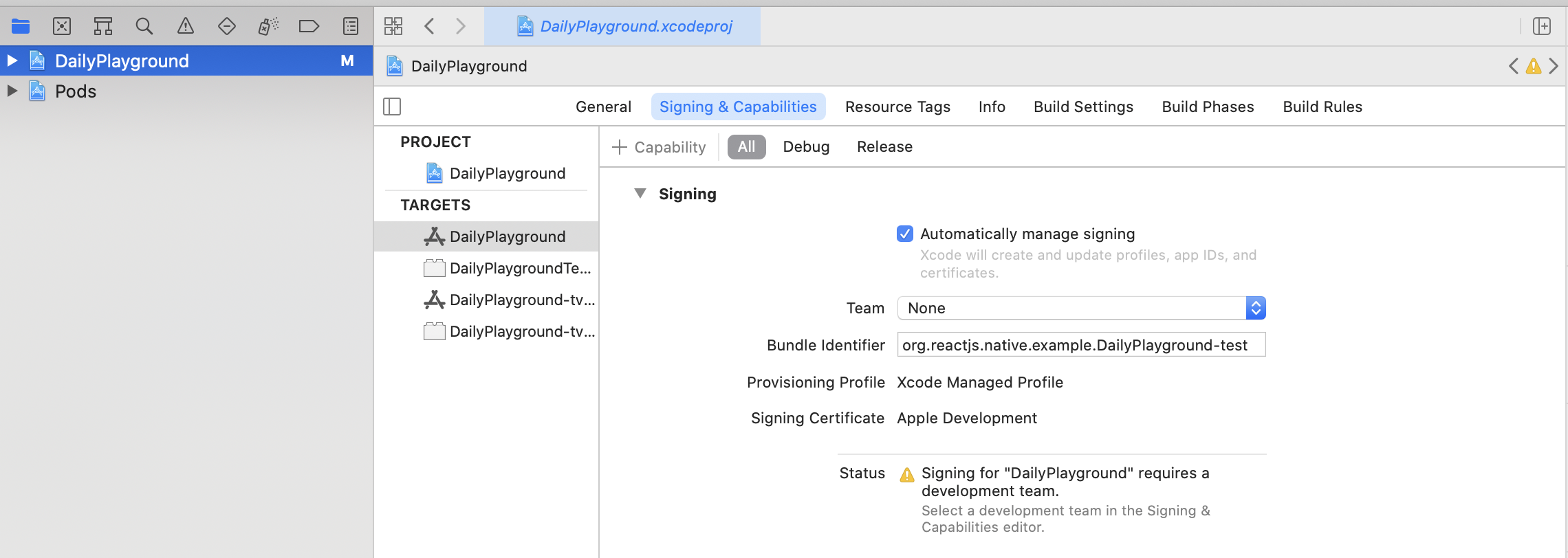Go back in editor history
Screen dimensions: 1568x558
430,27
